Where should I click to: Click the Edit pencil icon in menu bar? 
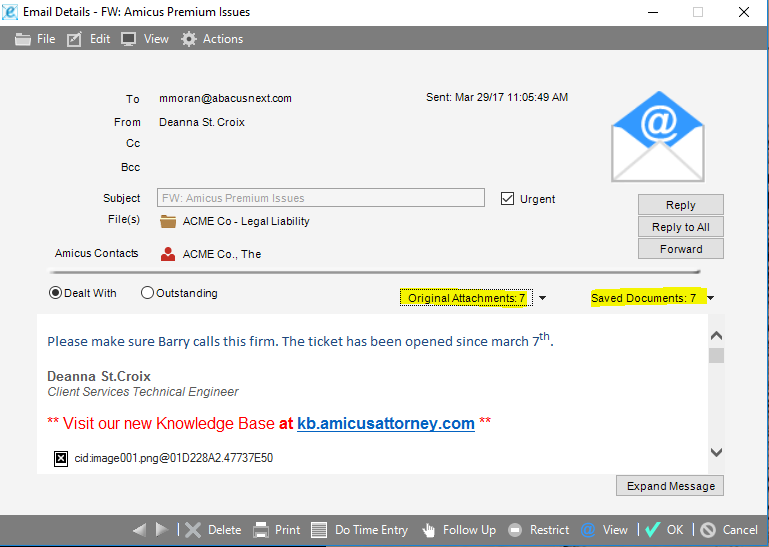[x=74, y=39]
